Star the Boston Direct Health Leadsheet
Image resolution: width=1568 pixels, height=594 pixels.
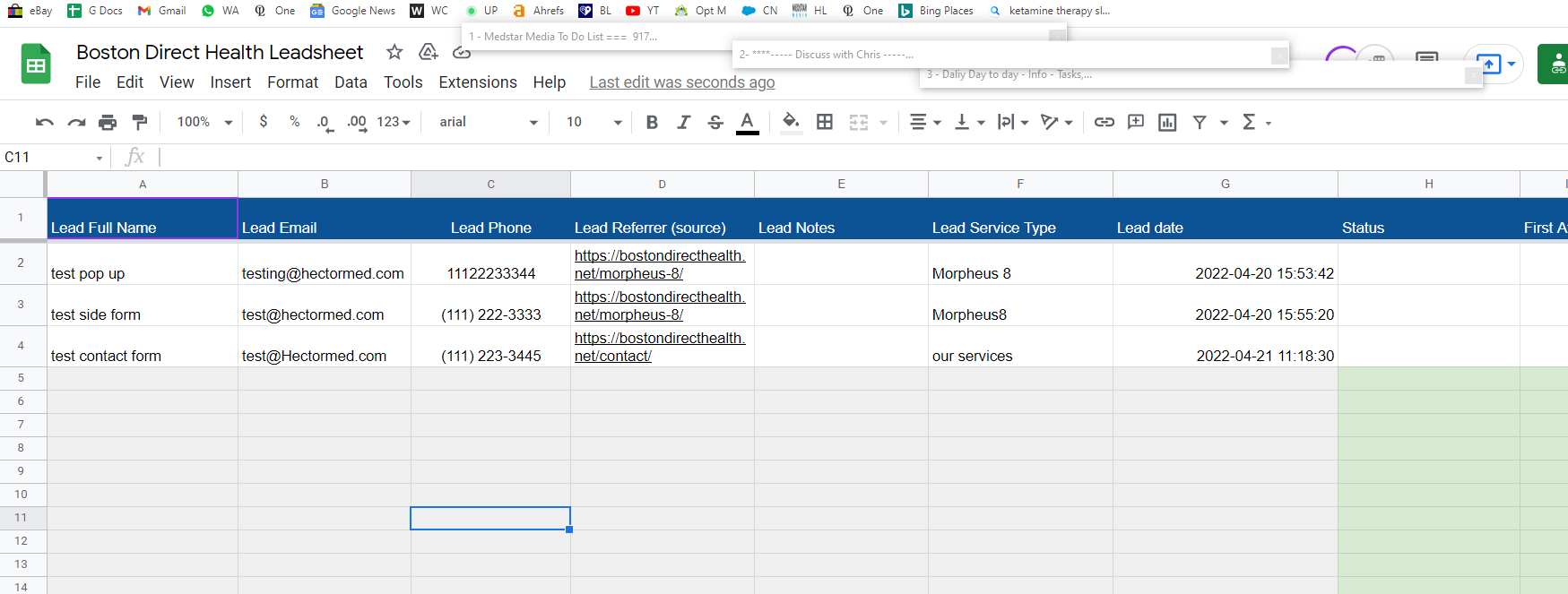(x=394, y=52)
